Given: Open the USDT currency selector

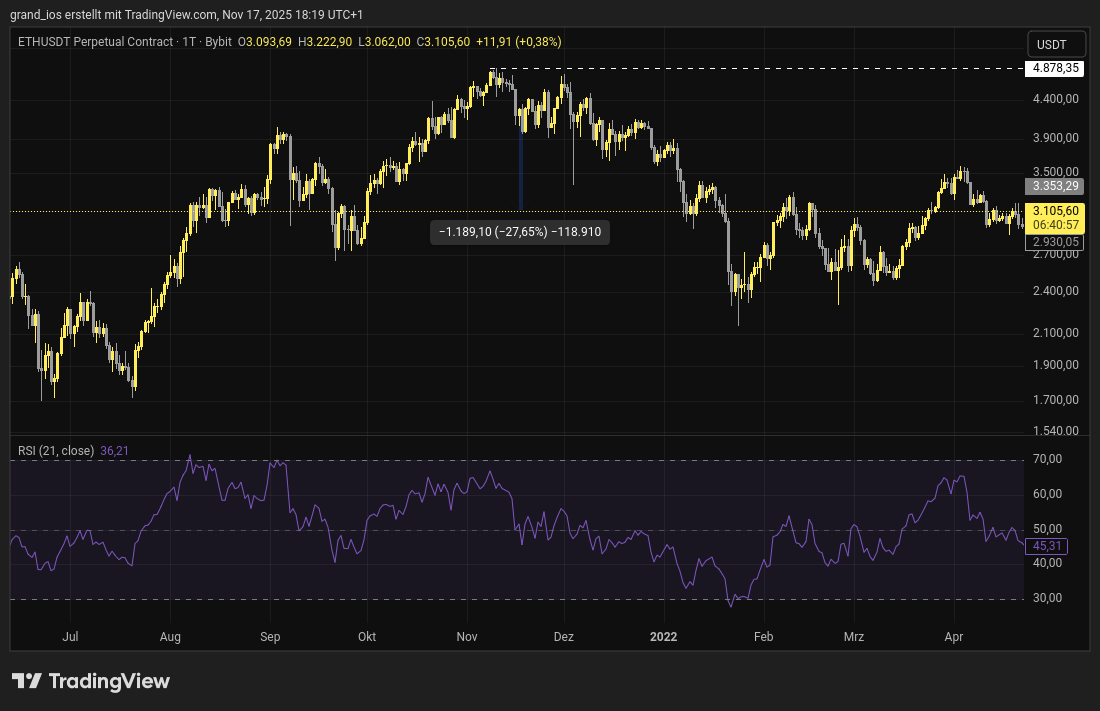Looking at the screenshot, I should pyautogui.click(x=1055, y=44).
